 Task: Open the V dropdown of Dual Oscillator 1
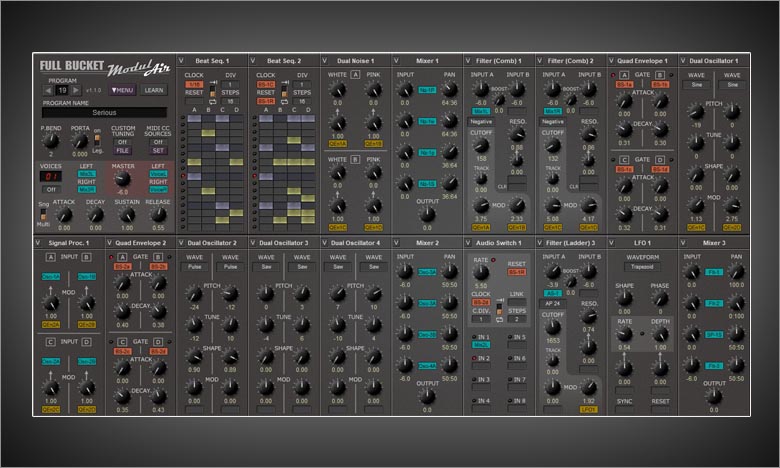pos(682,61)
